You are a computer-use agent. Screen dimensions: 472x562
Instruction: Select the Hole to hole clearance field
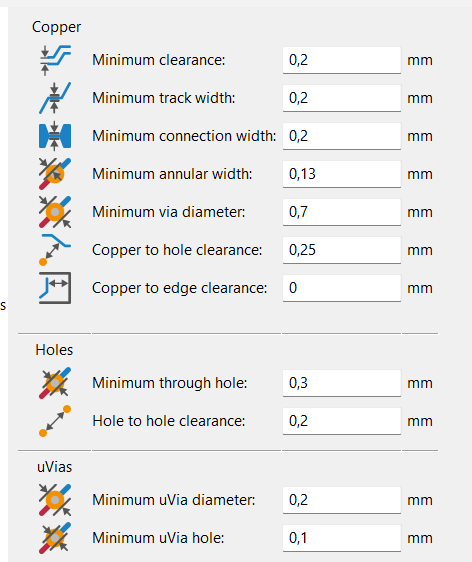(342, 421)
